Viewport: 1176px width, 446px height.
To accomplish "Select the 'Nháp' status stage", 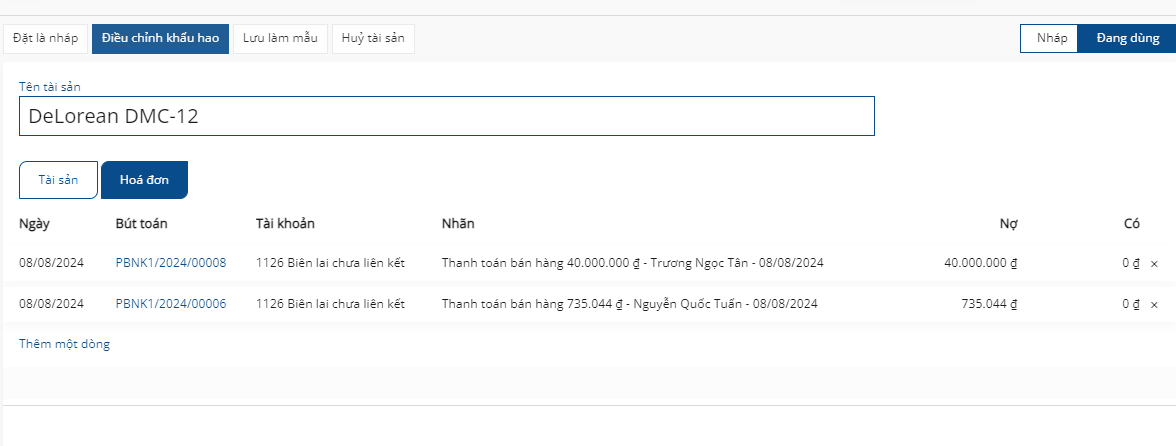I will pyautogui.click(x=1051, y=38).
